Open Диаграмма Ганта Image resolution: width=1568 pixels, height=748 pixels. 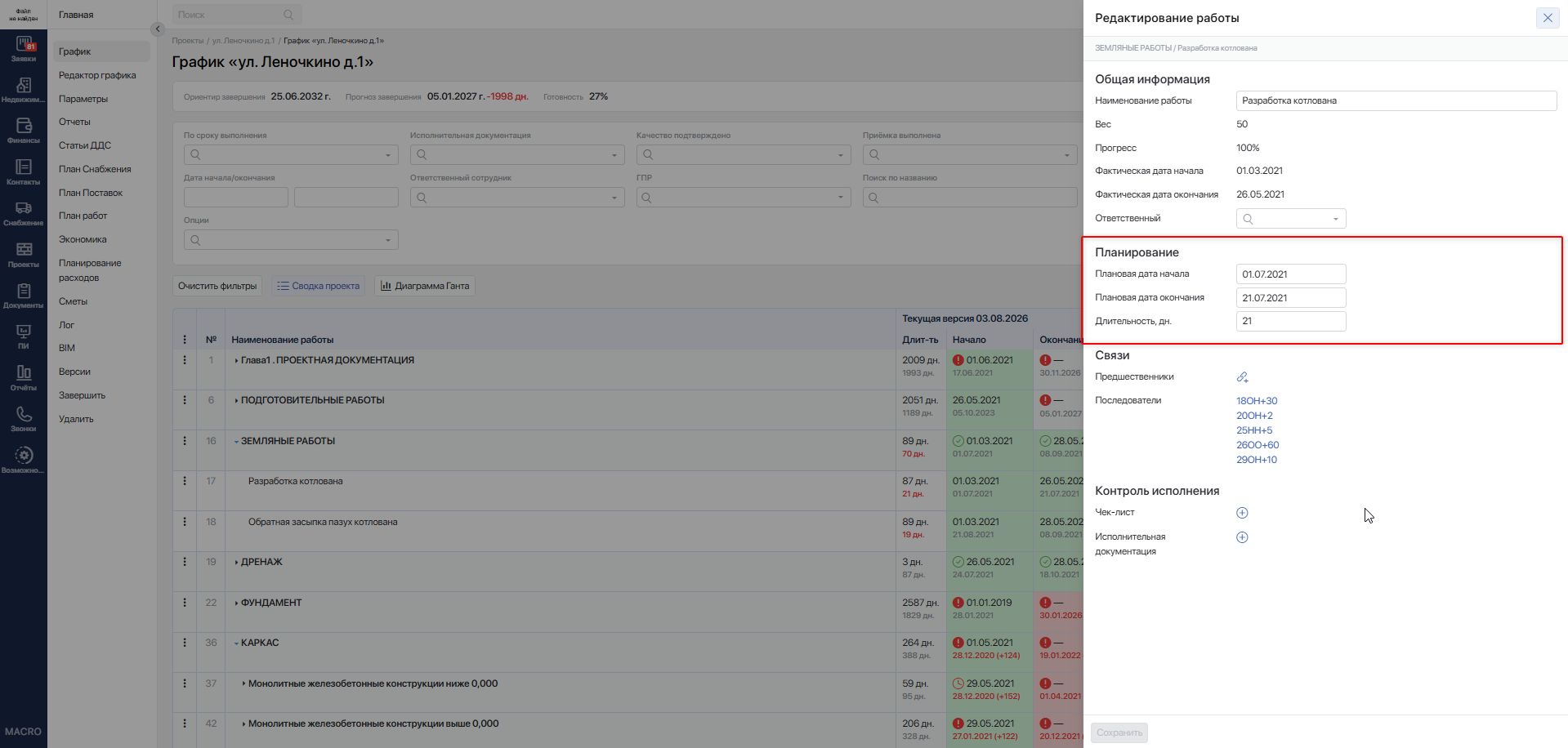click(x=425, y=286)
